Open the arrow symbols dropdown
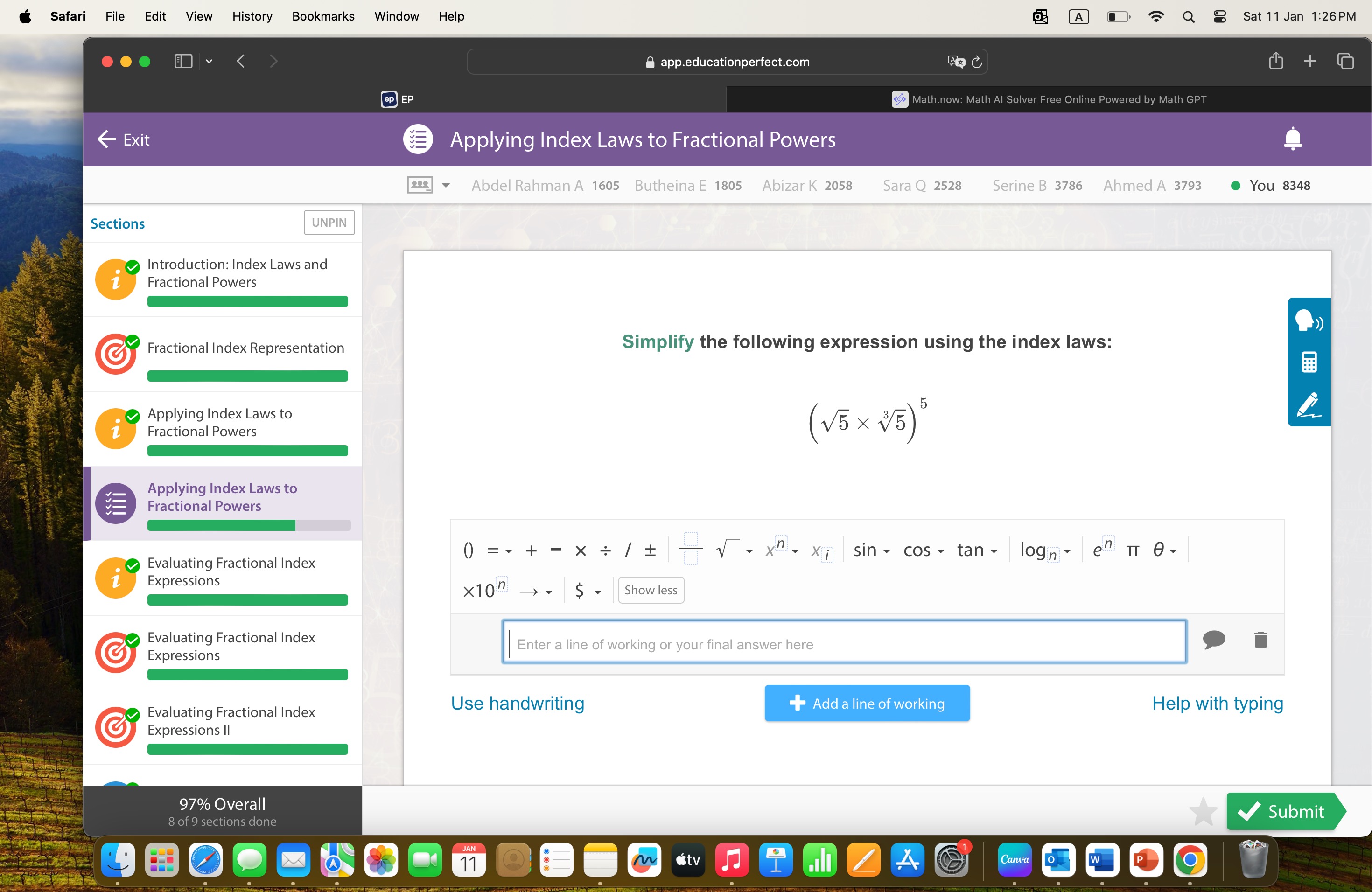The image size is (1372, 892). coord(536,591)
